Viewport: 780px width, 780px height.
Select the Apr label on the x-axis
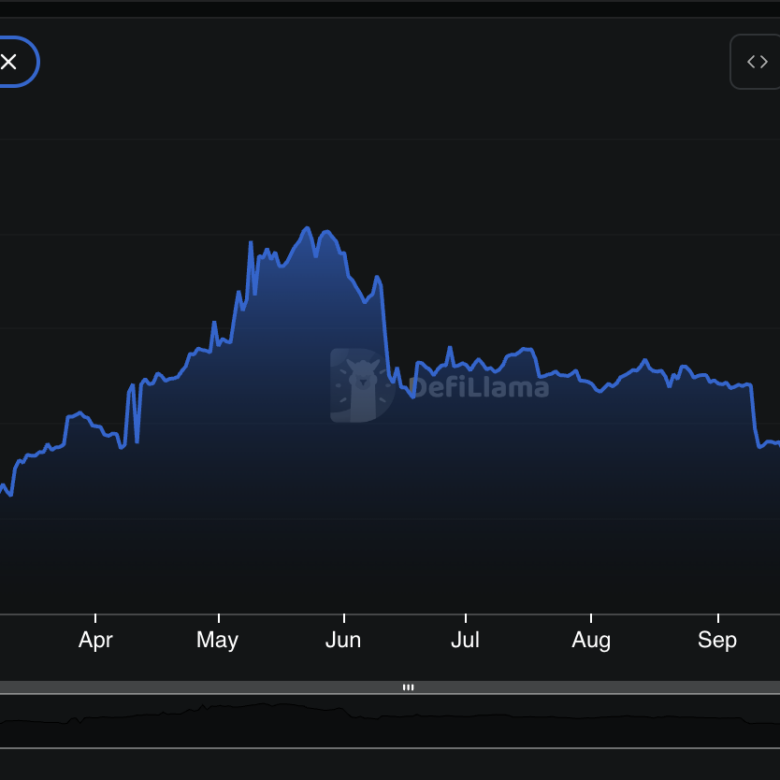pyautogui.click(x=95, y=640)
